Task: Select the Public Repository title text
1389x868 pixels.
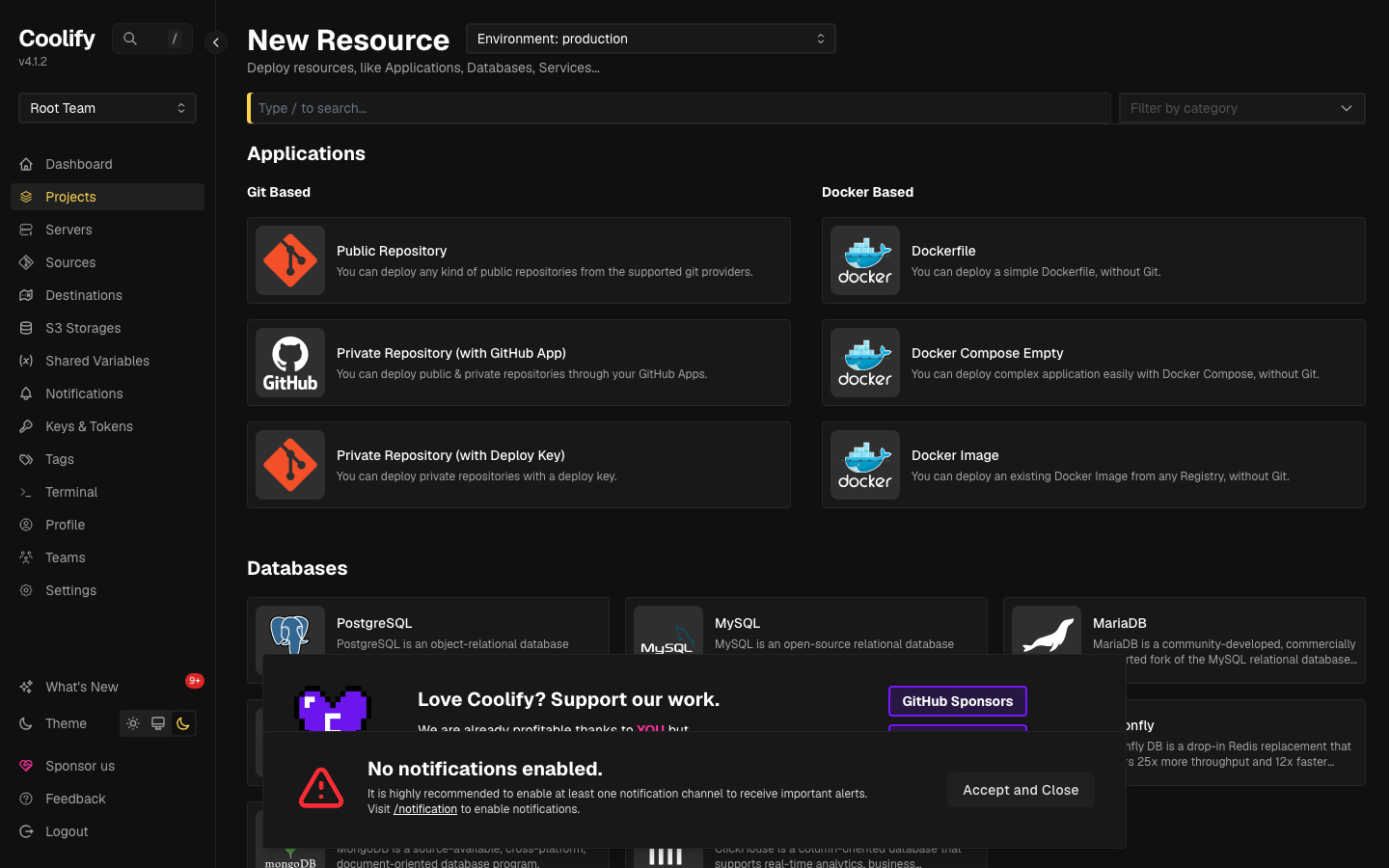Action: 392,251
